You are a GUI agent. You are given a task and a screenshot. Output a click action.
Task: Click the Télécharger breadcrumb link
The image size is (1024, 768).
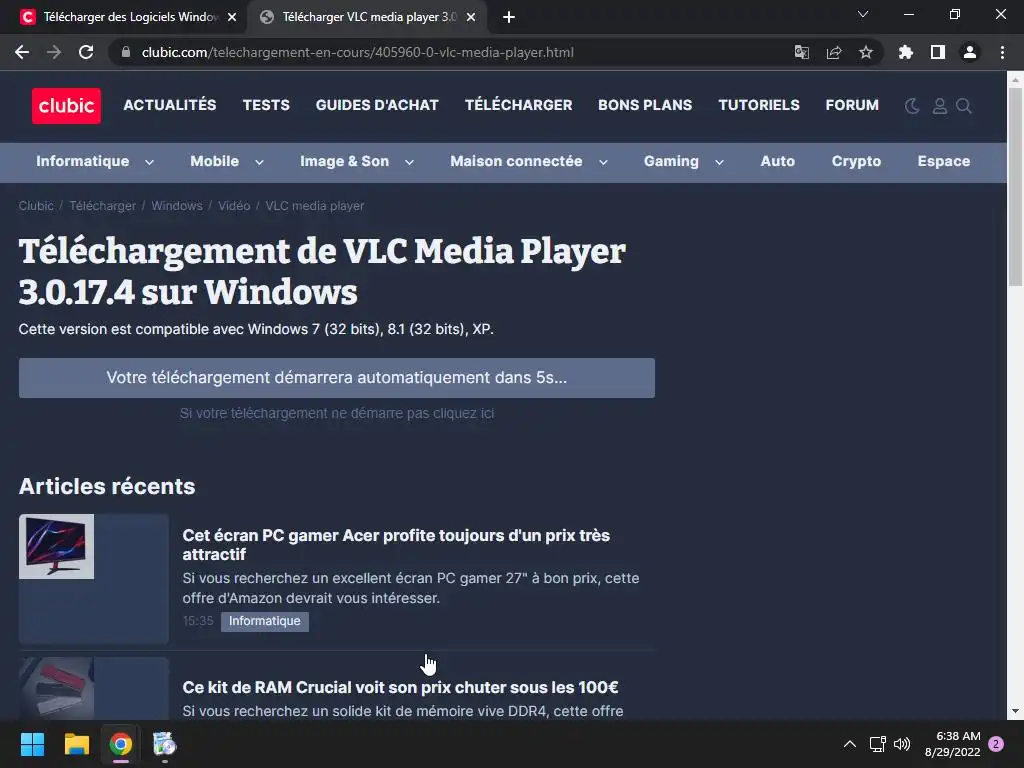[x=103, y=206]
